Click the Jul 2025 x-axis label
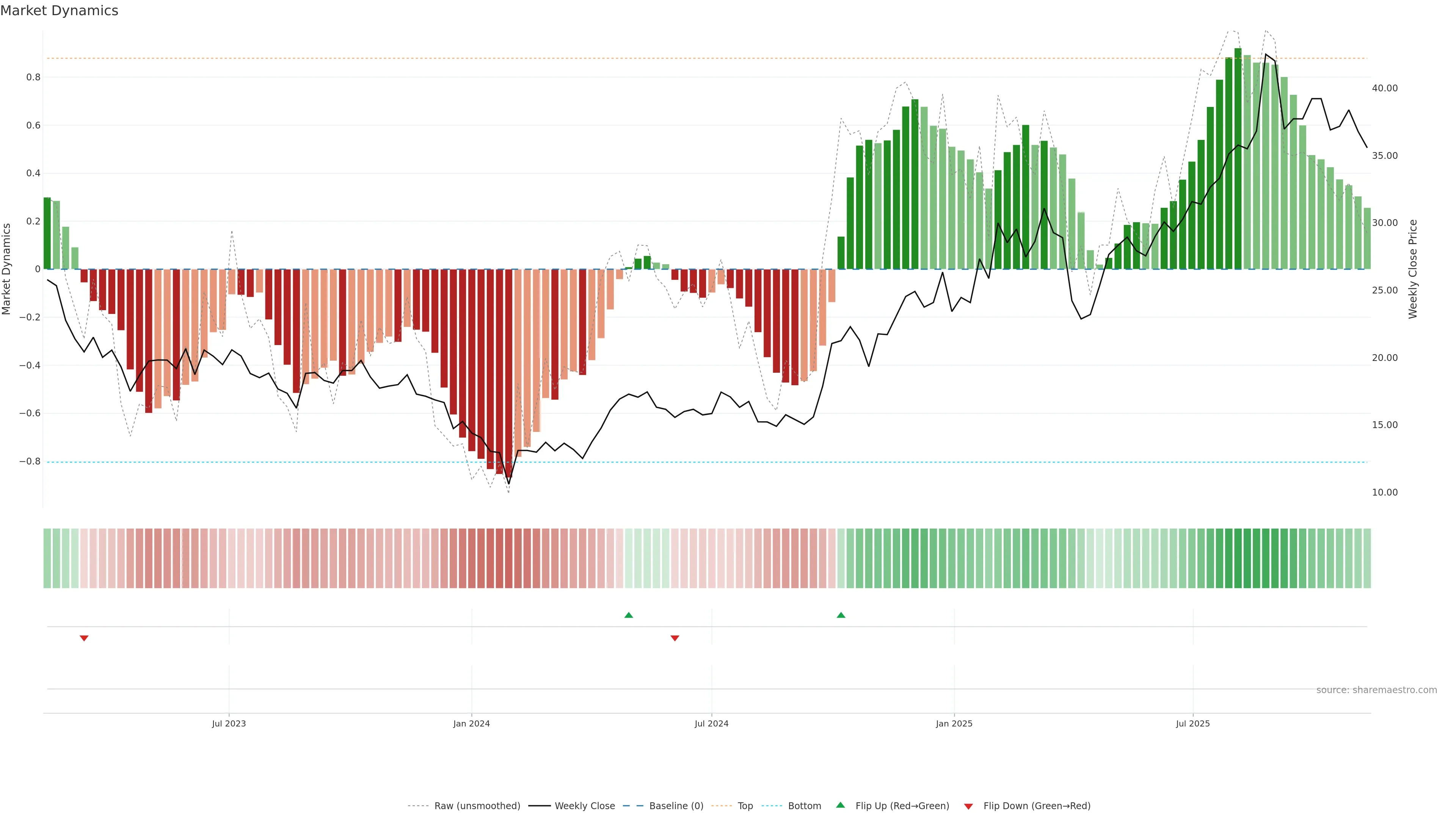 (x=1192, y=723)
